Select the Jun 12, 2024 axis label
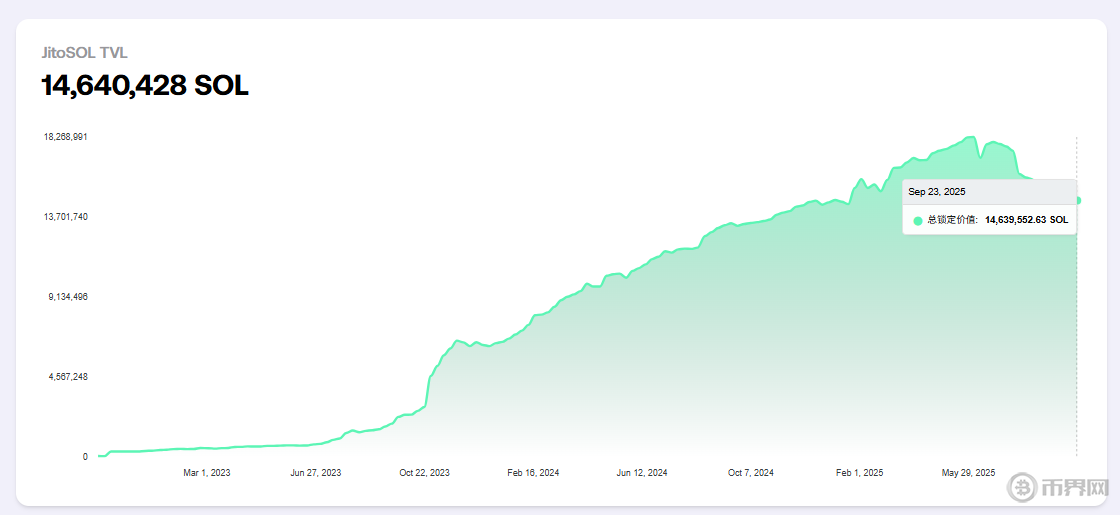Viewport: 1120px width, 515px height. (x=642, y=473)
